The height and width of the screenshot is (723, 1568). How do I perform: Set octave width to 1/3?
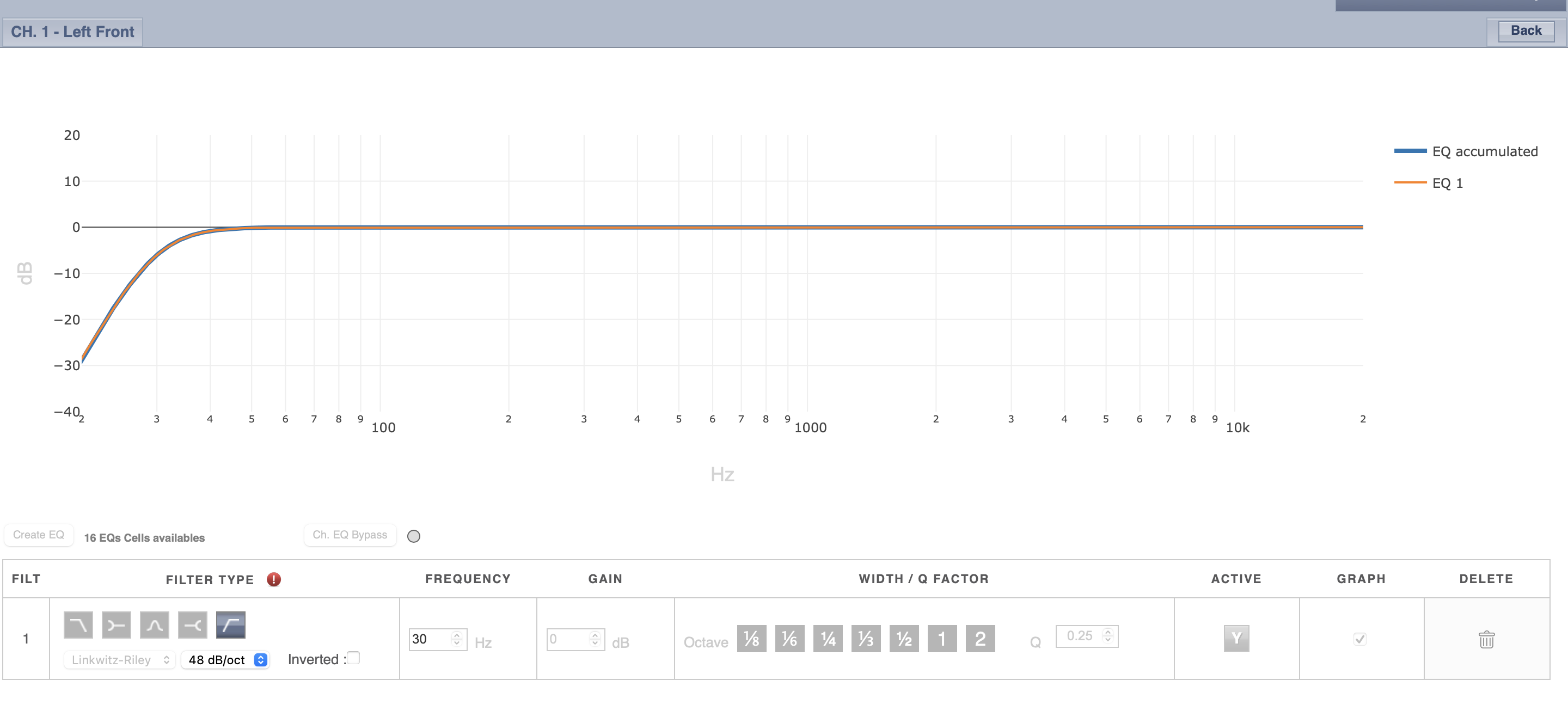coord(866,639)
